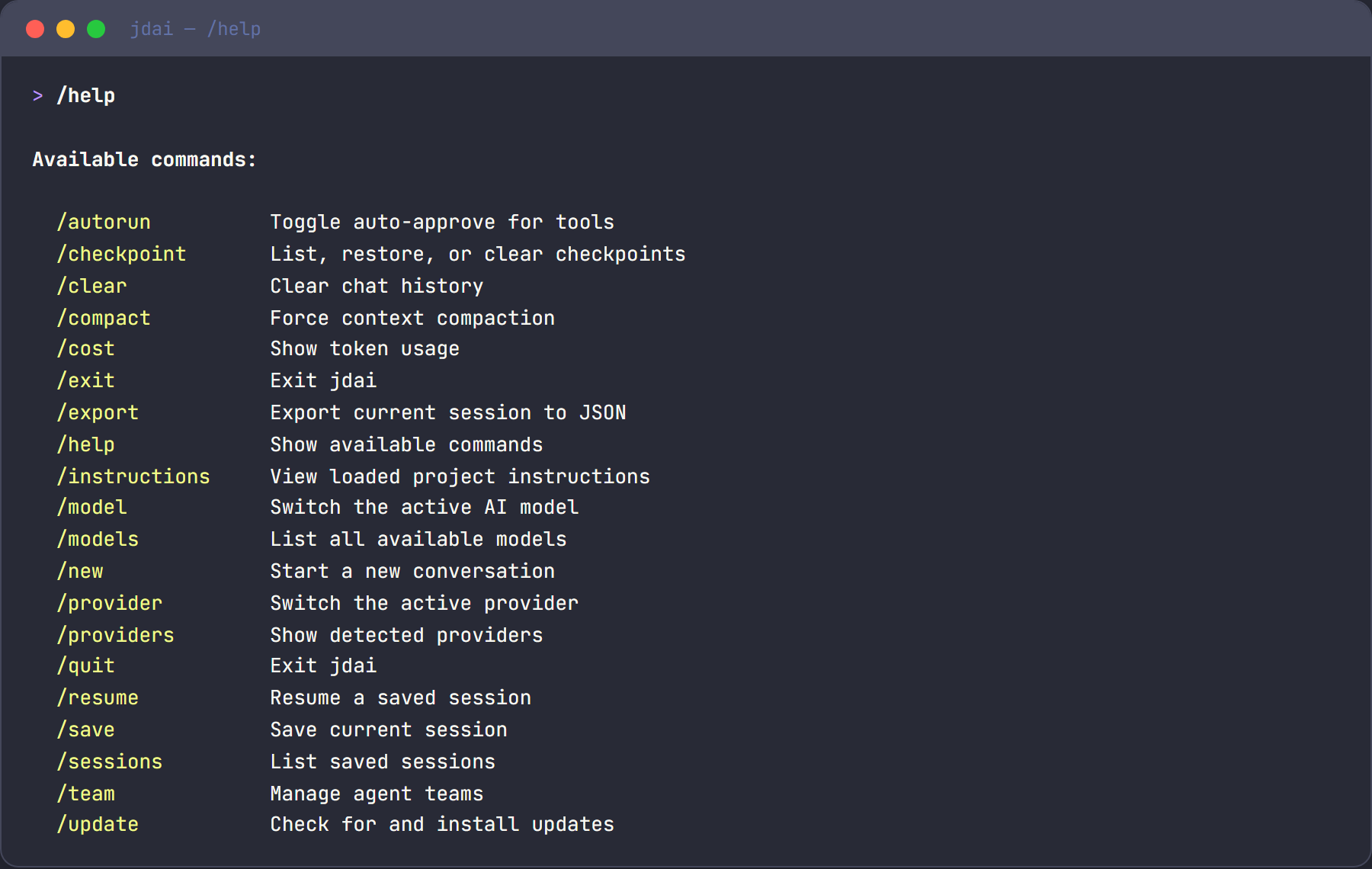Select /resume to resume a session
1372x869 pixels.
(98, 697)
